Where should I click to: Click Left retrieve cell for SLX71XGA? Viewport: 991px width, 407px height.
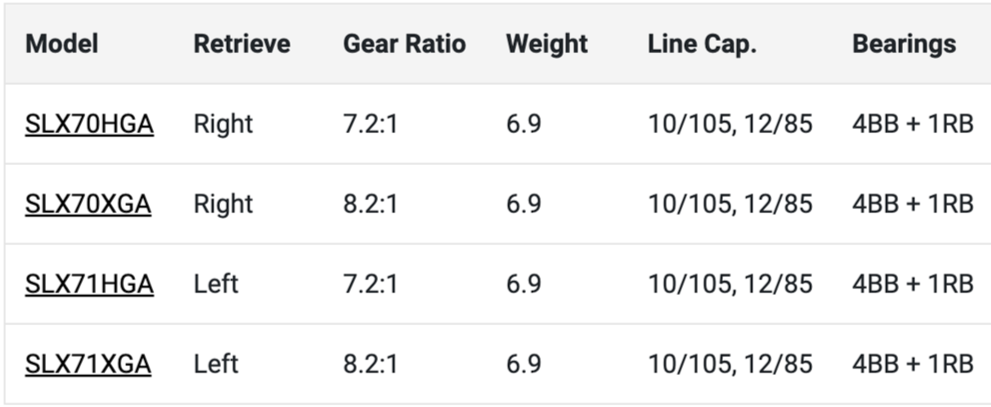[216, 364]
